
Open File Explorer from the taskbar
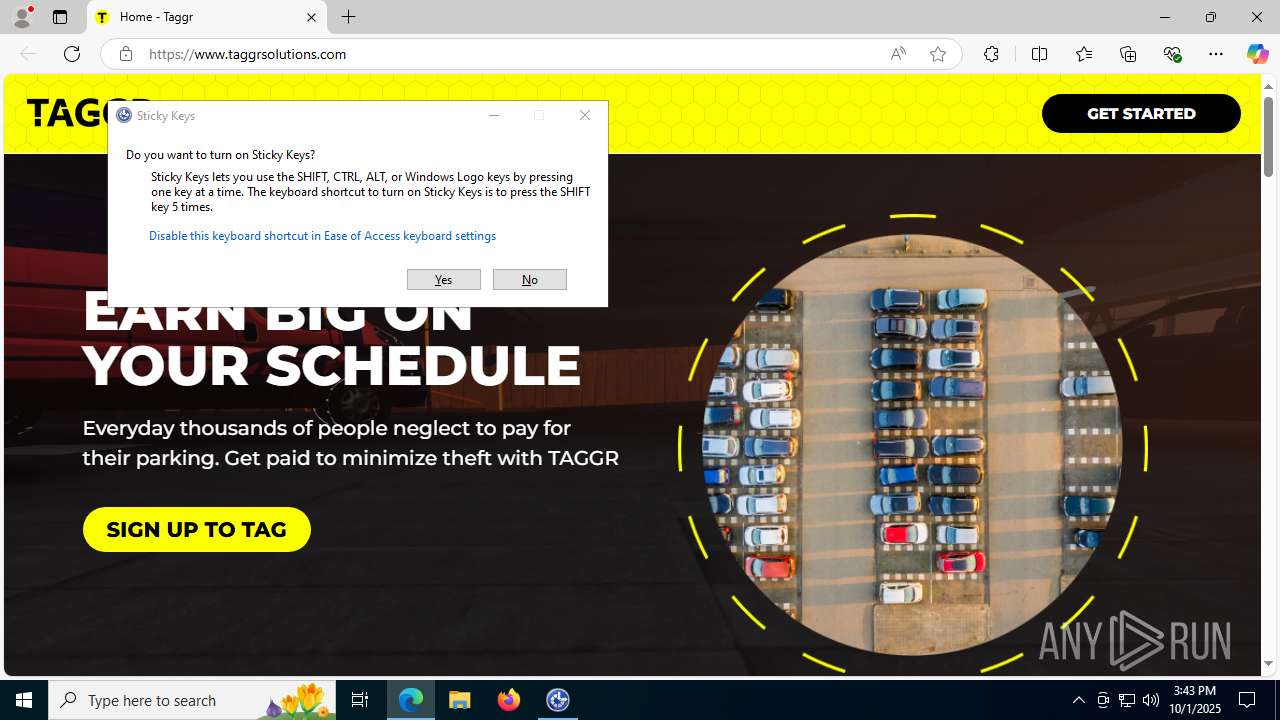coord(460,700)
